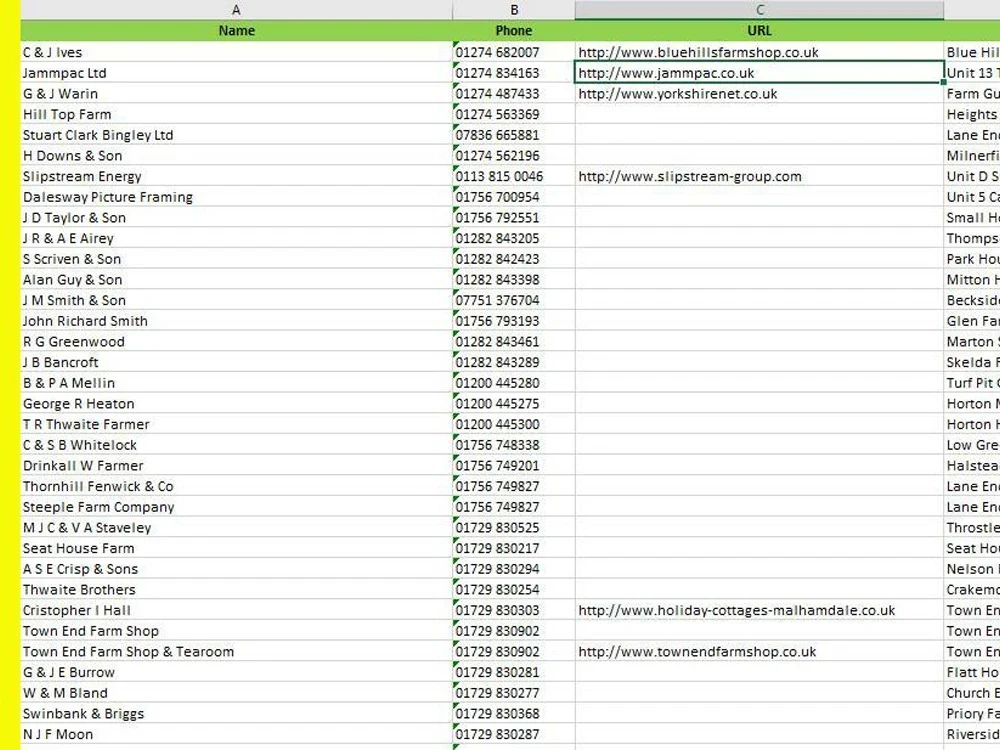1000x750 pixels.
Task: Select J D Taylor & Son cell
Action: [236, 217]
